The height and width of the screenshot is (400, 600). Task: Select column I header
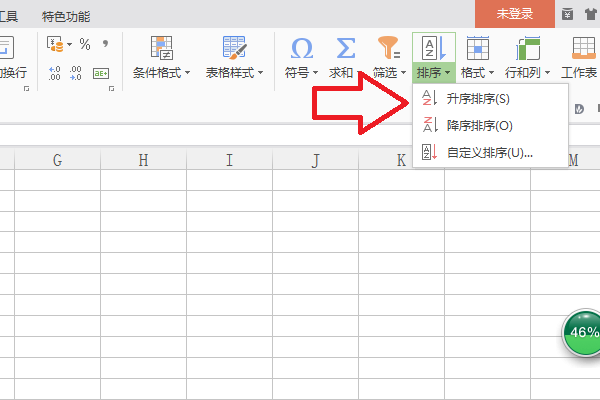(230, 160)
